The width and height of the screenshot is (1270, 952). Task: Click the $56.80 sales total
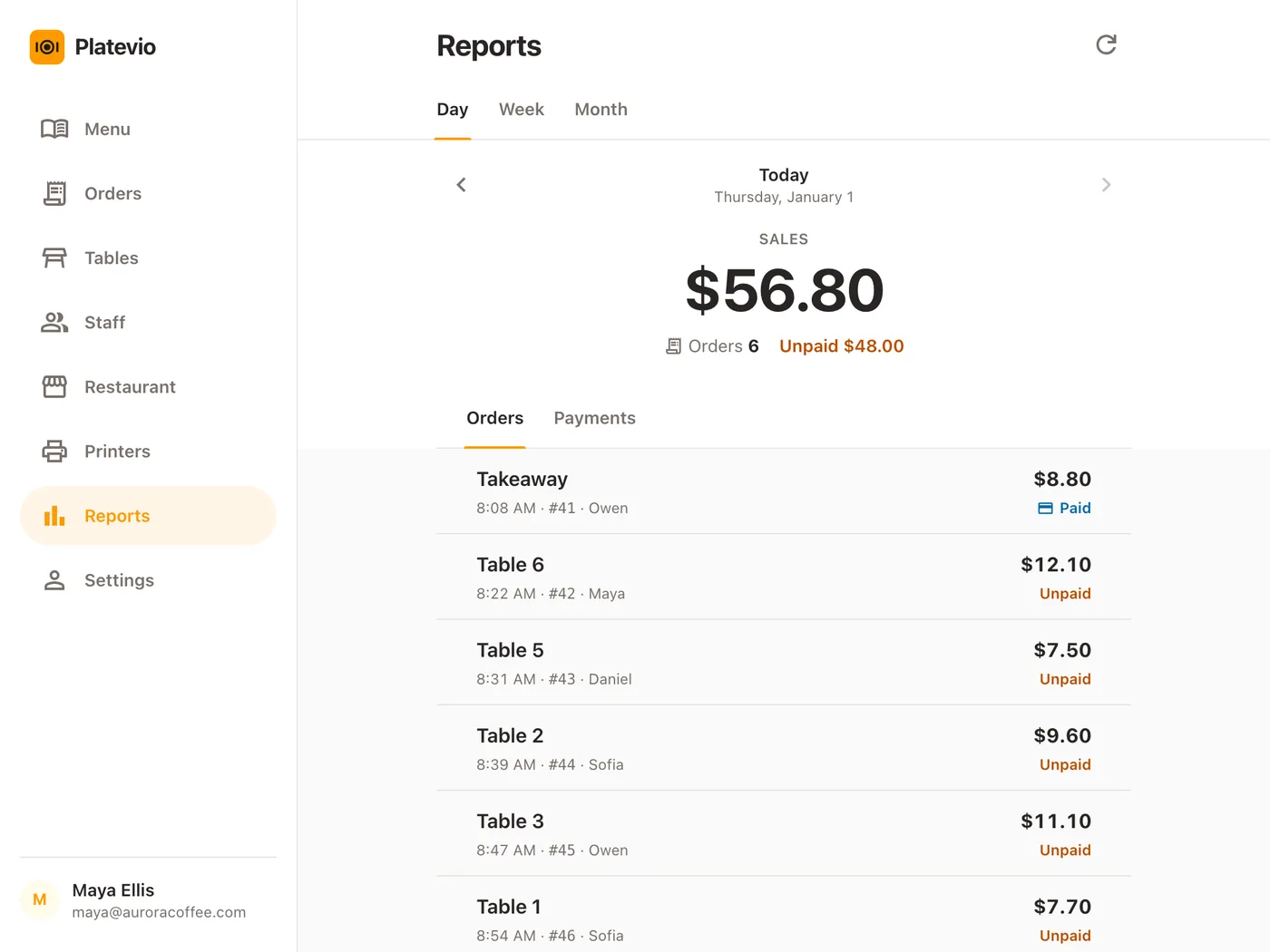785,290
